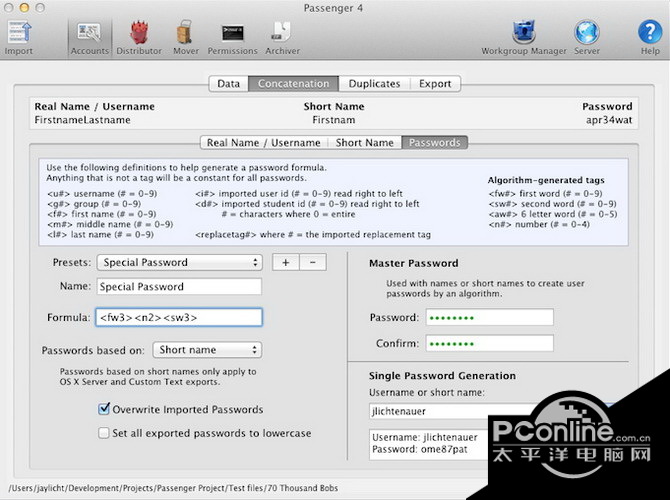This screenshot has width=670, height=500.
Task: Minimize the Passenger 4 window
Action: [24, 7]
